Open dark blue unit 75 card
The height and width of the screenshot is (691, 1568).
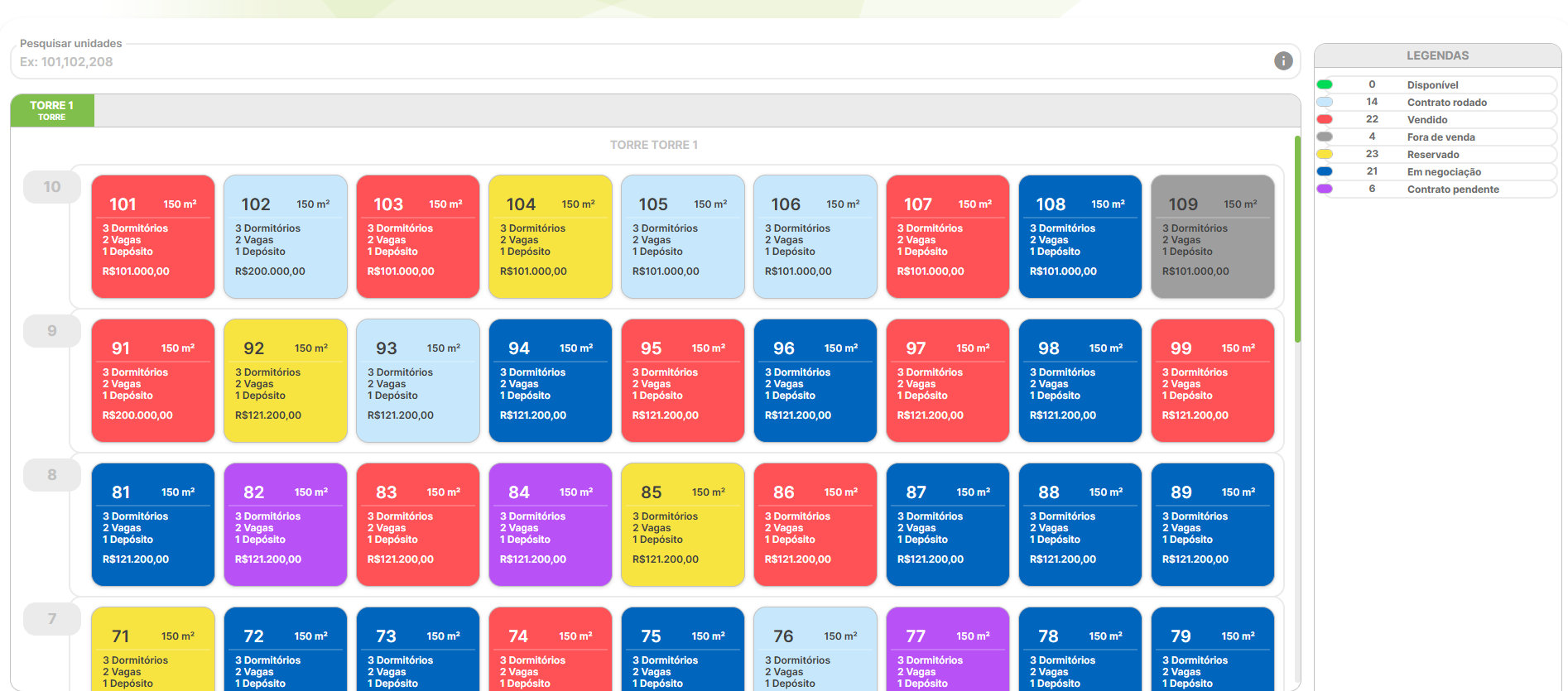click(683, 650)
